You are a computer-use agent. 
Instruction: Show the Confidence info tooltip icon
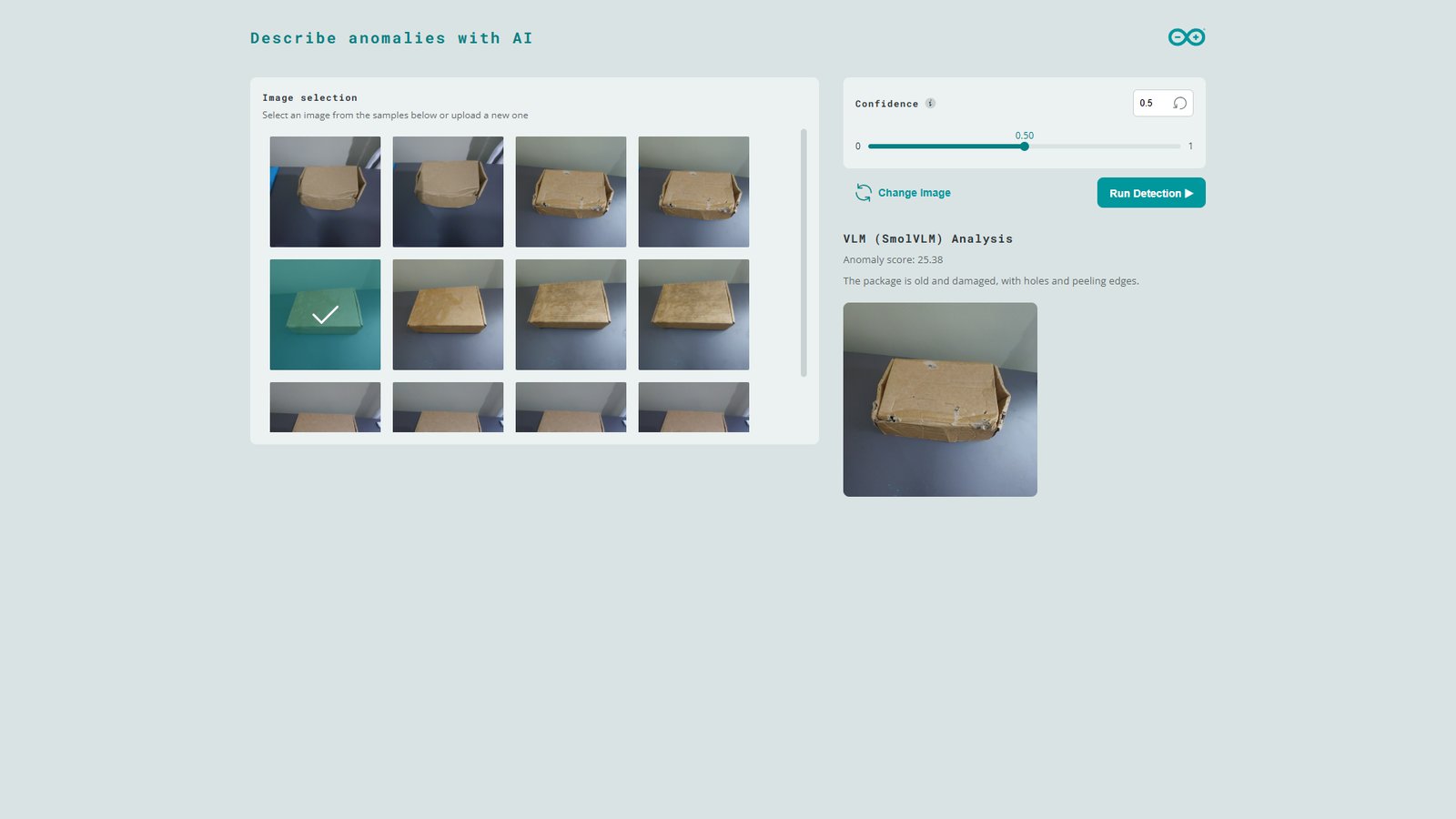[x=930, y=103]
